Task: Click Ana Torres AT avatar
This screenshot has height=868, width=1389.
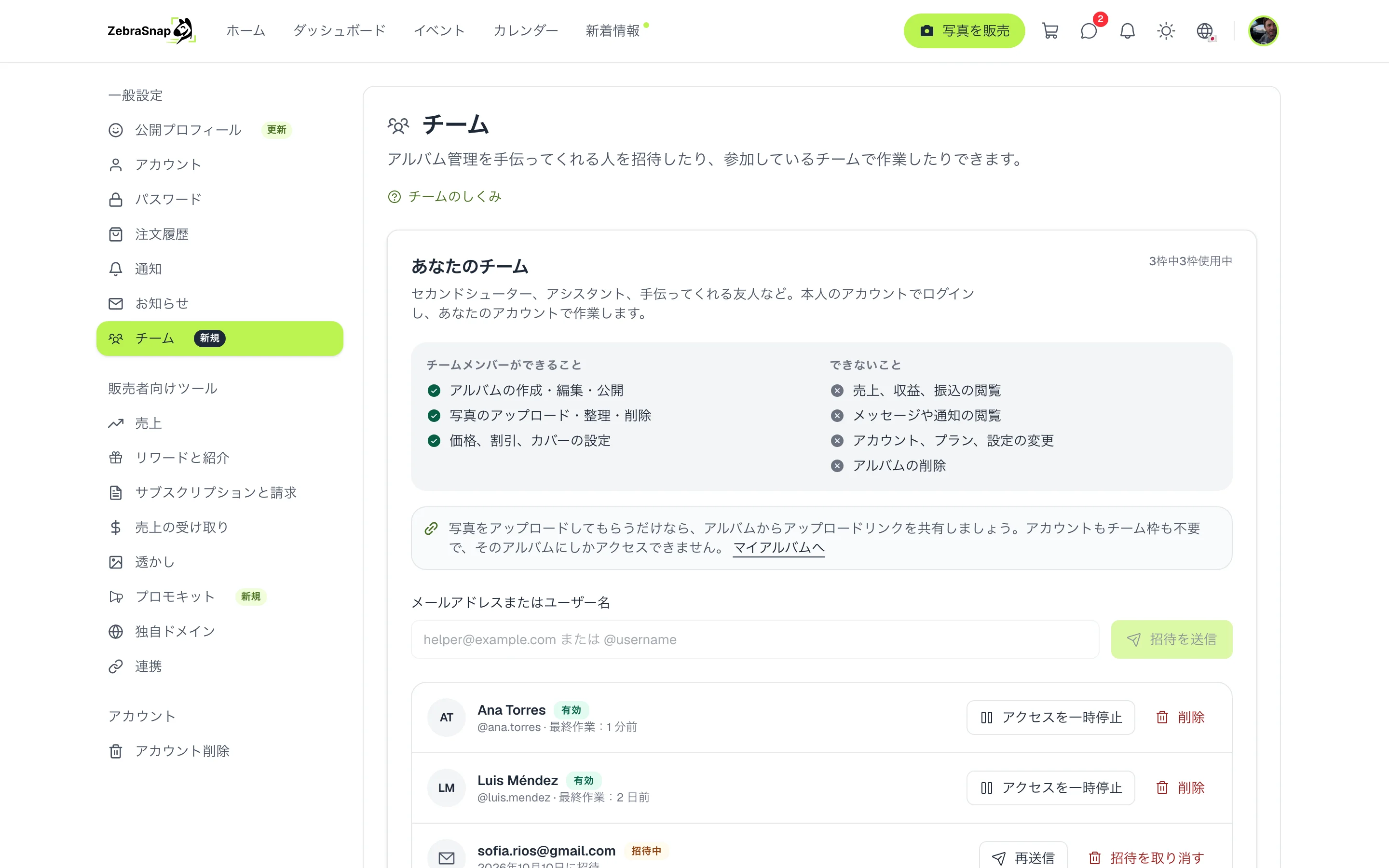Action: point(446,717)
